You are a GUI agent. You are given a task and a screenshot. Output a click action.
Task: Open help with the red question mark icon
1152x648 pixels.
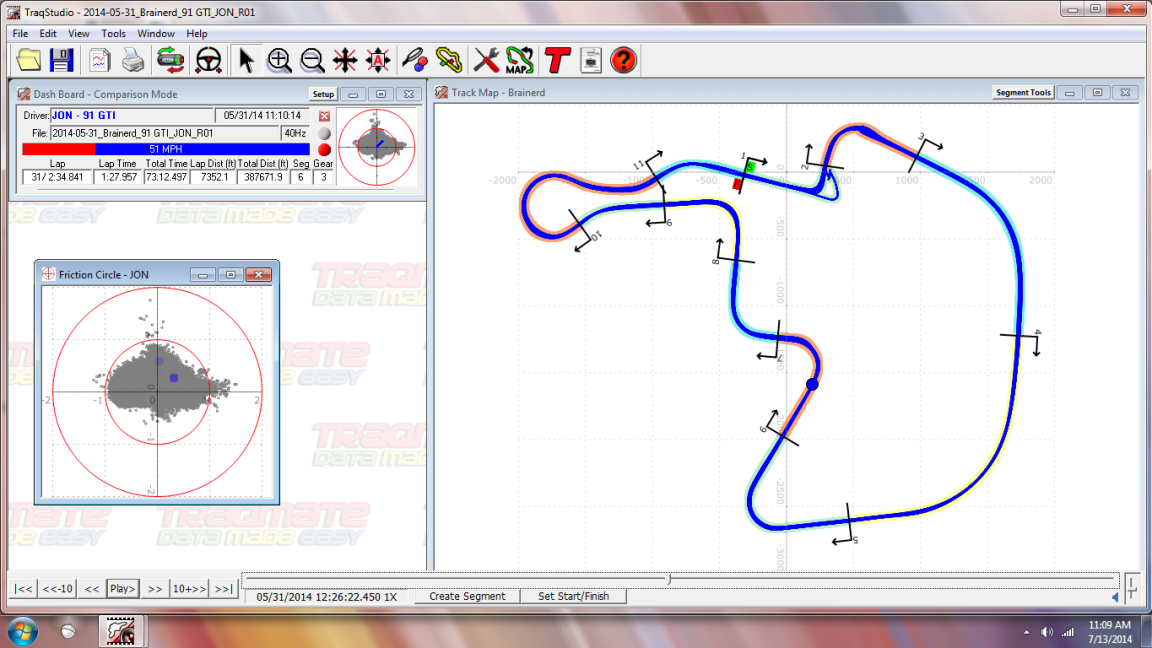pos(624,60)
